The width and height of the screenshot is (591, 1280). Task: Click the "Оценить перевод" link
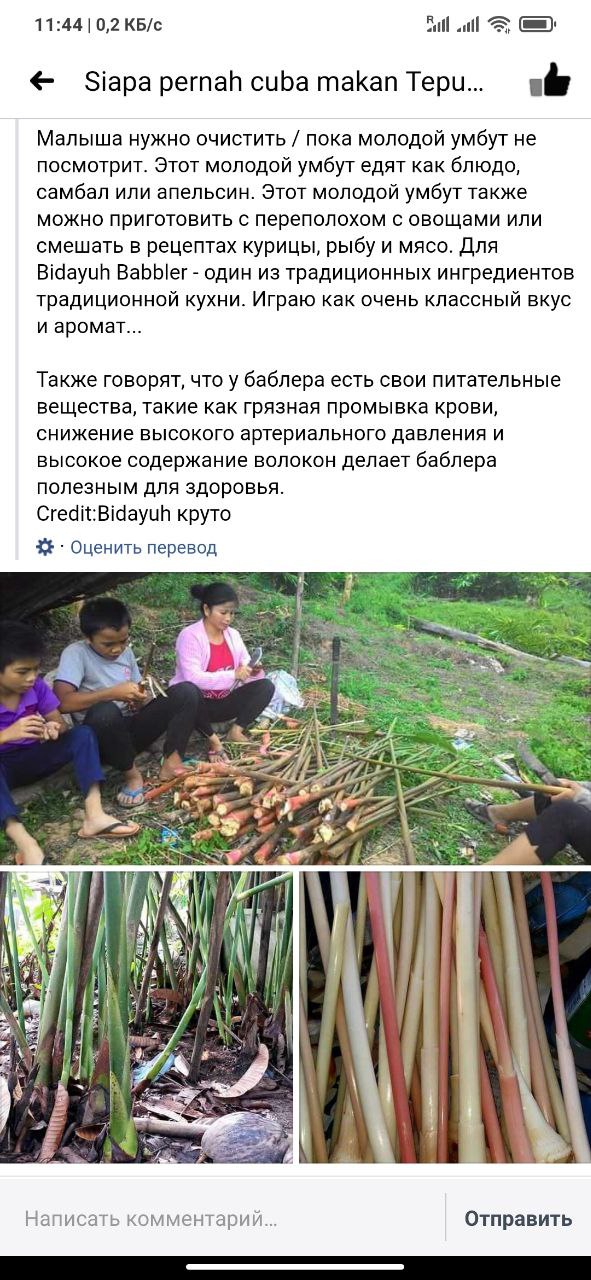143,548
